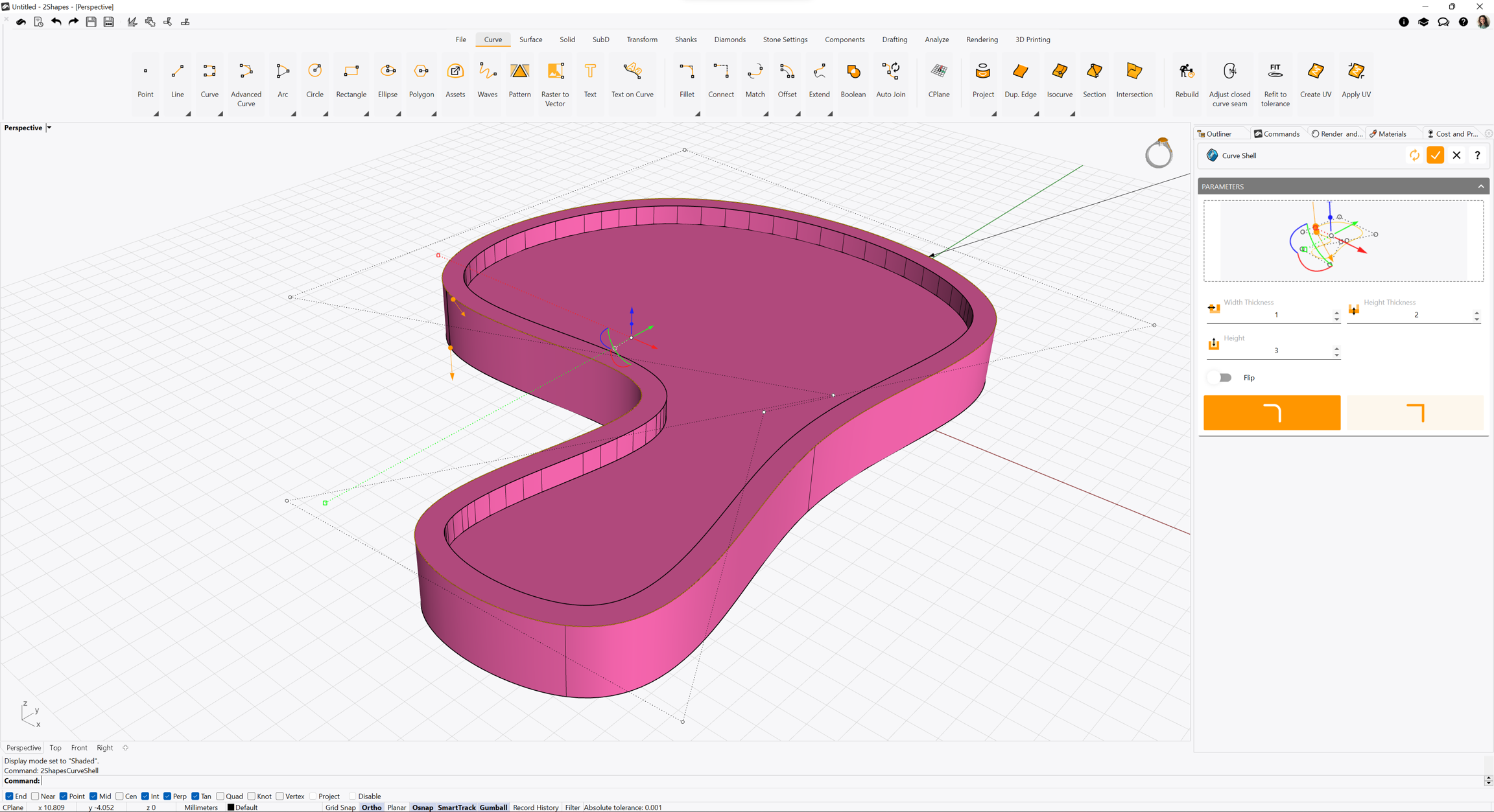Confirm Curve Shell with orange checkmark

(1435, 156)
